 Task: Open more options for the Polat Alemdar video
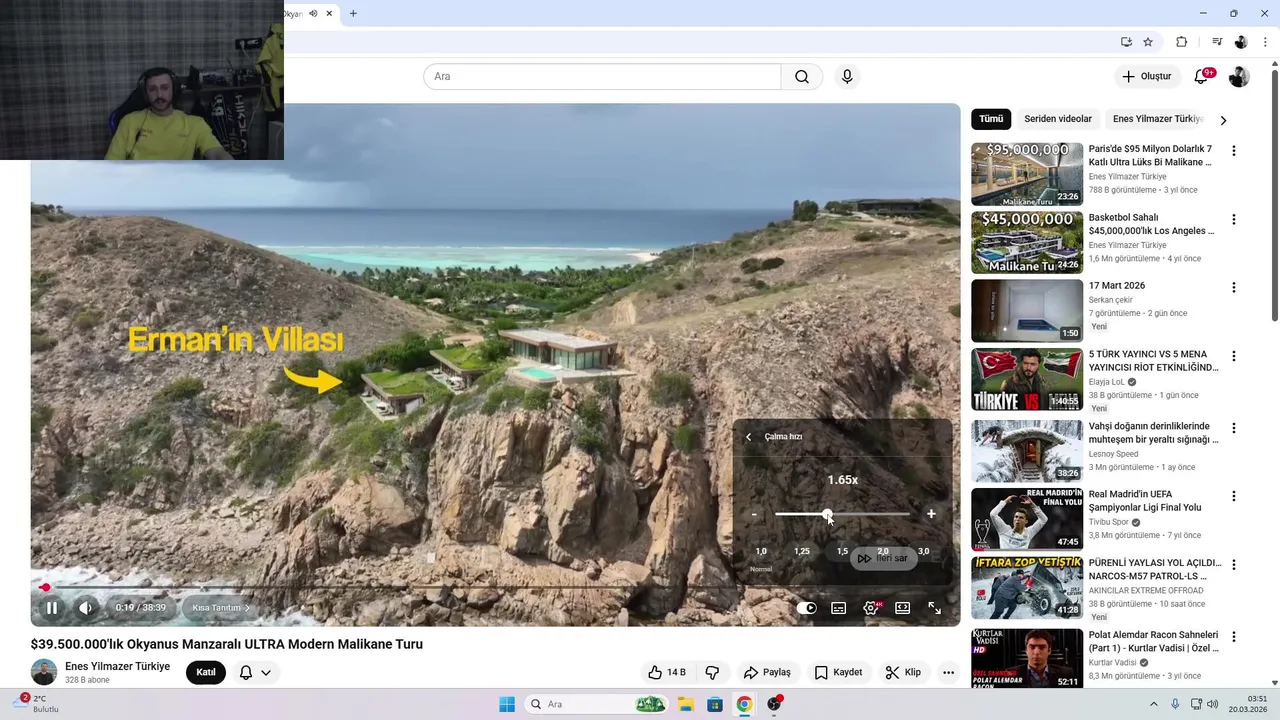click(x=1234, y=637)
